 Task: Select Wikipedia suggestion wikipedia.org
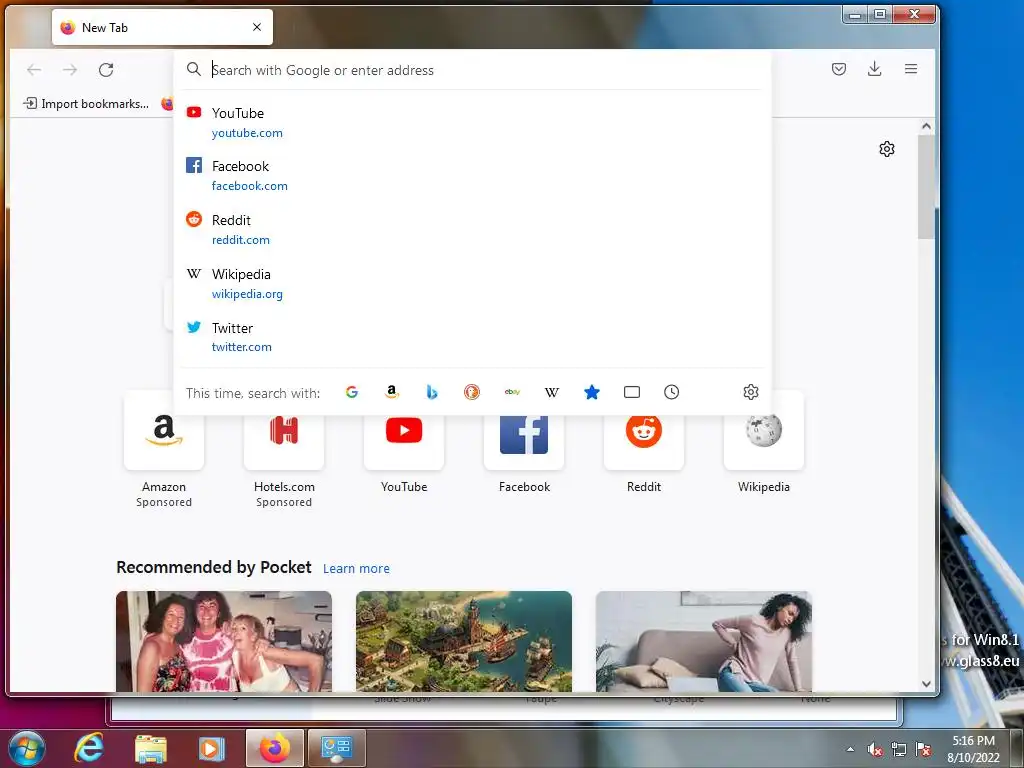coord(473,283)
